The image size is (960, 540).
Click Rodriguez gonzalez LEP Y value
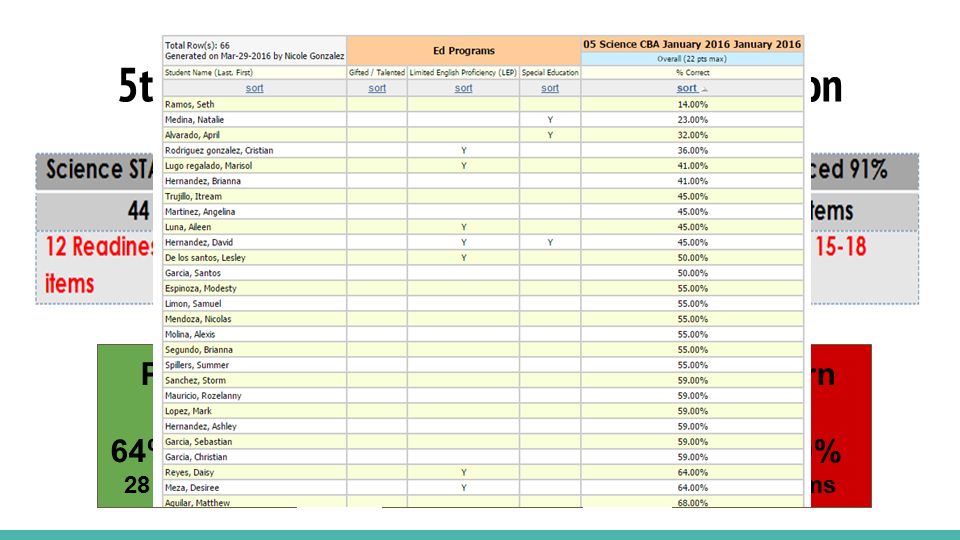463,150
